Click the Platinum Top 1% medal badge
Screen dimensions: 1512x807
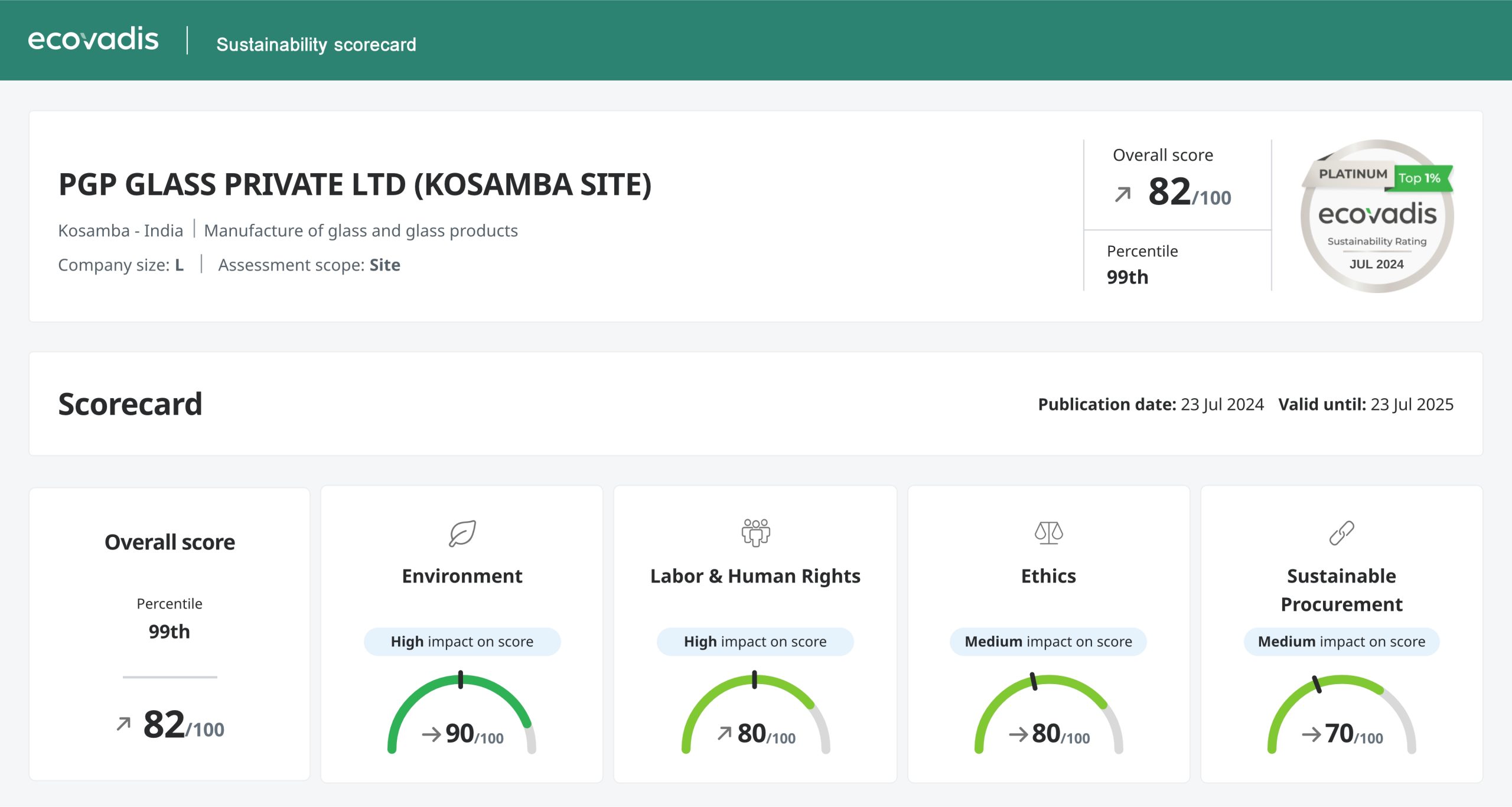[1377, 216]
